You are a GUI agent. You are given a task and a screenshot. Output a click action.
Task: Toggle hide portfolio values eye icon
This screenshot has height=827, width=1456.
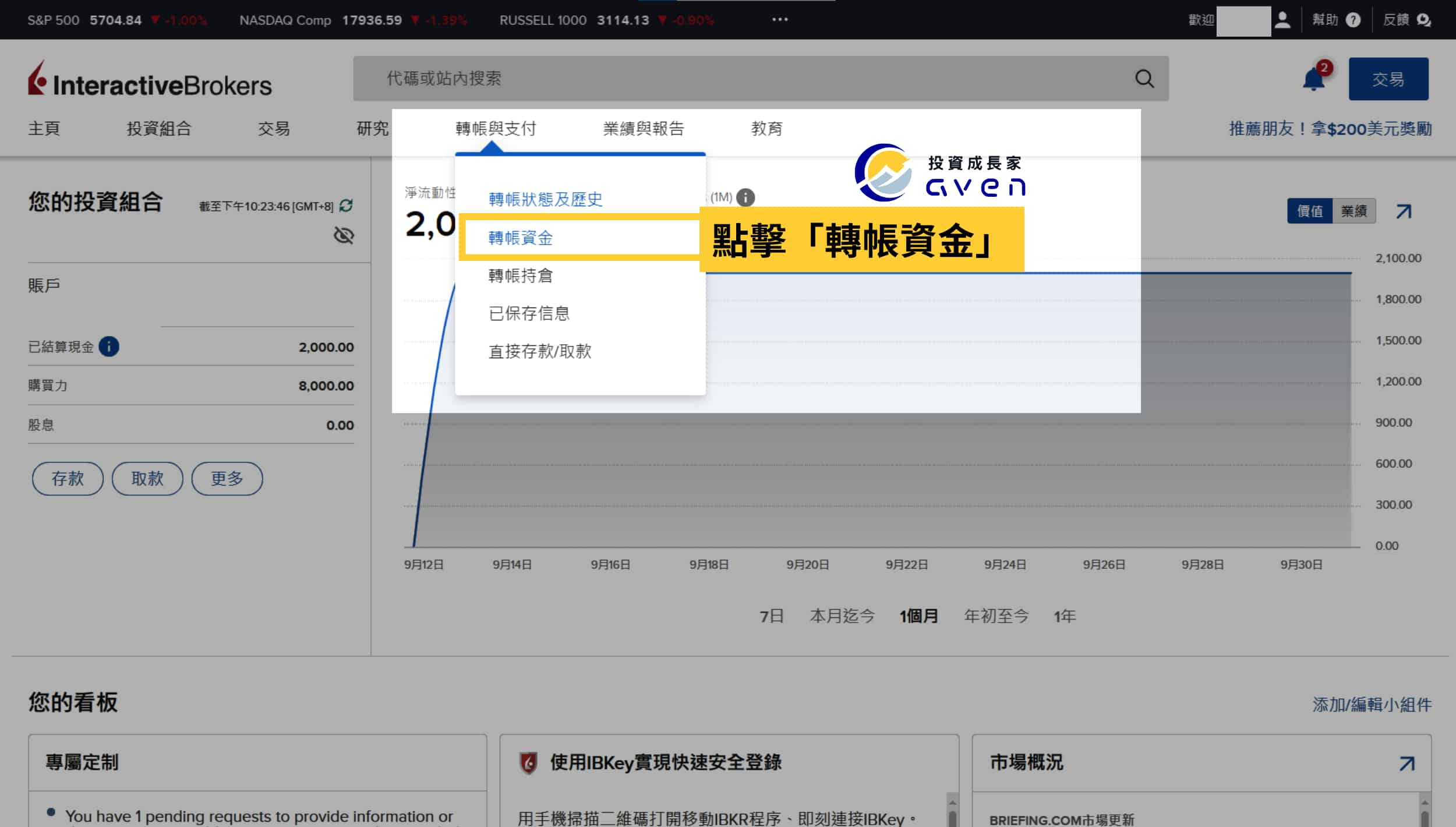pyautogui.click(x=344, y=235)
